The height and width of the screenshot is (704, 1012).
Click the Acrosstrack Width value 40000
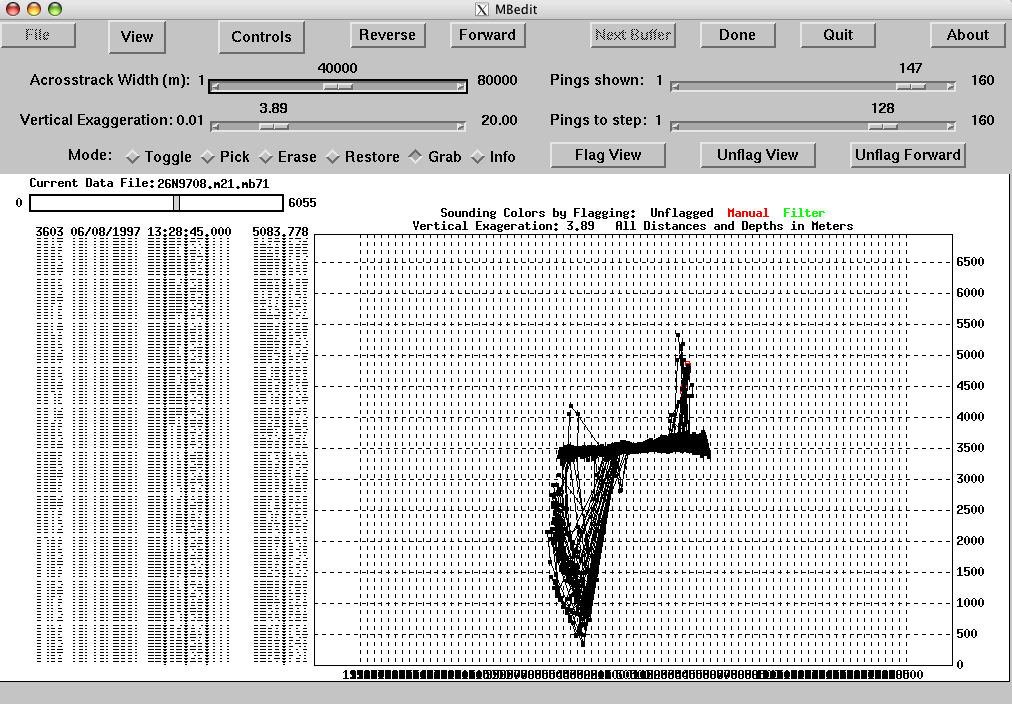(338, 68)
